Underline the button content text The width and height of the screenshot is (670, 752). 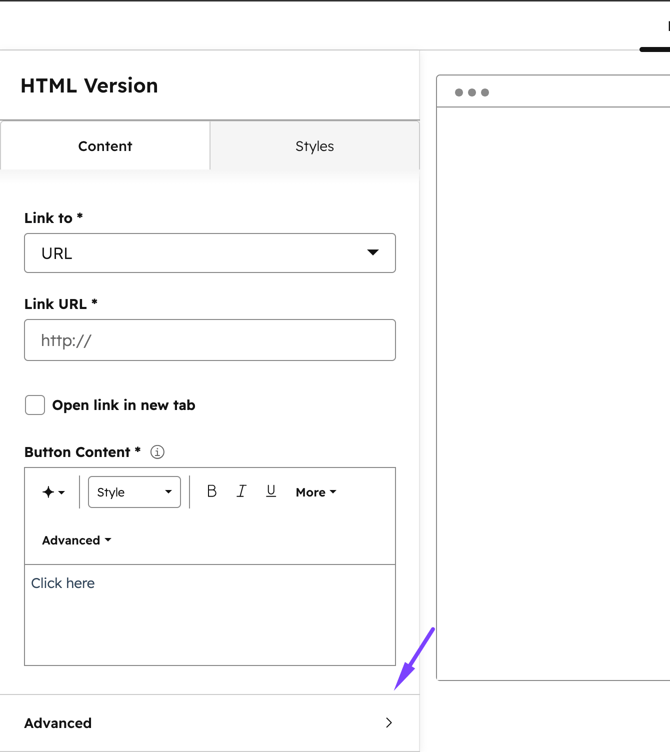coord(271,491)
